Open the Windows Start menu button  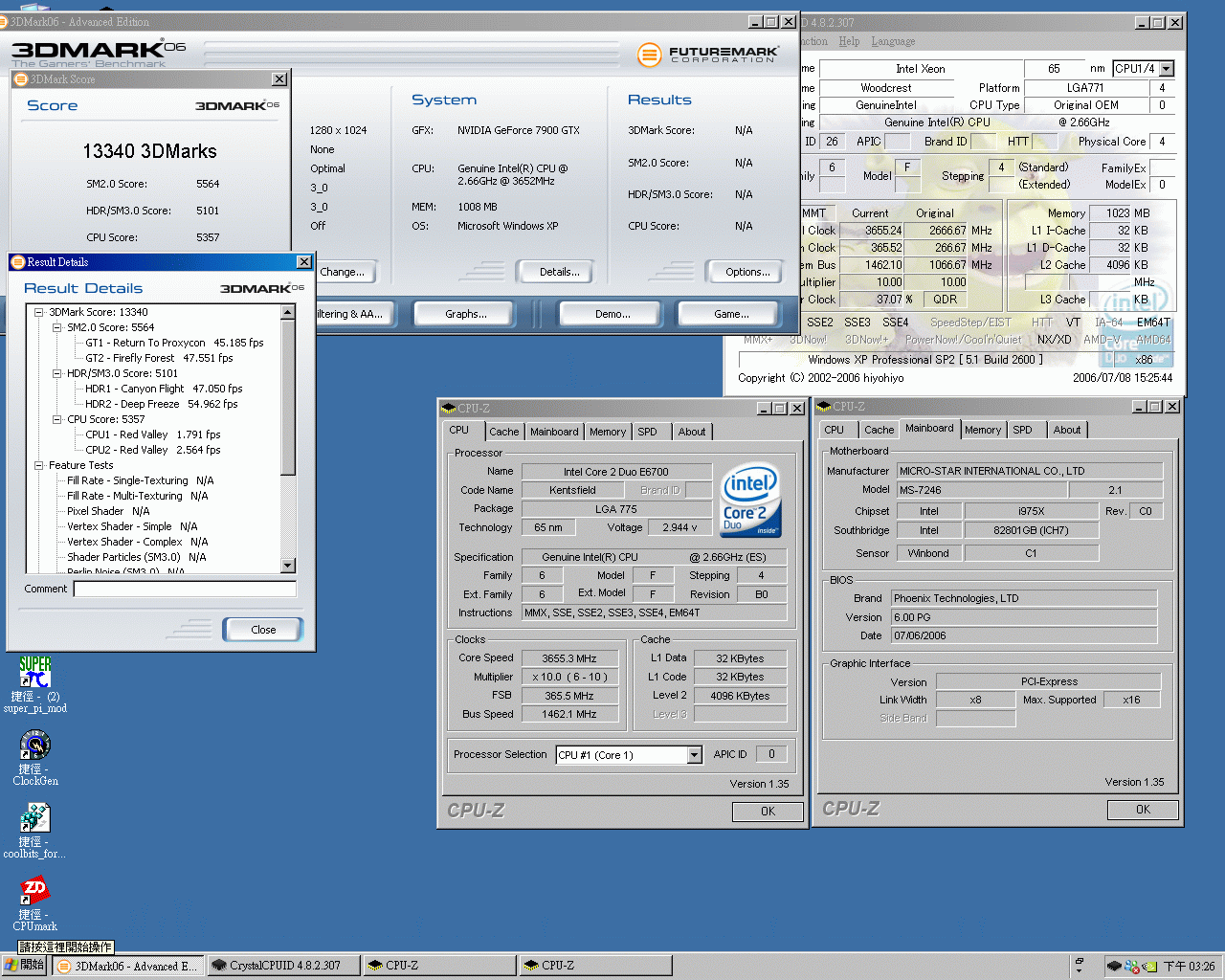point(25,966)
